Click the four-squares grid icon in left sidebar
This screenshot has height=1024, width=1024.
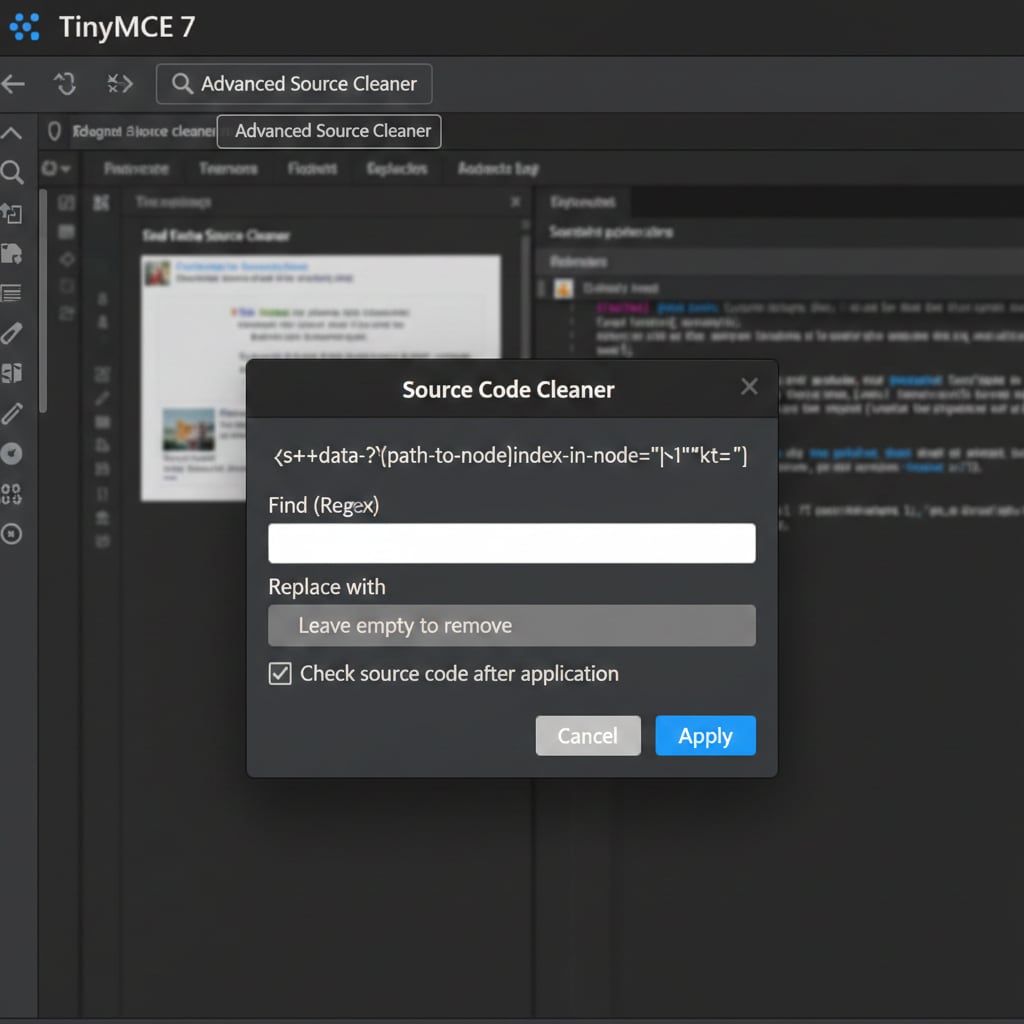click(12, 493)
